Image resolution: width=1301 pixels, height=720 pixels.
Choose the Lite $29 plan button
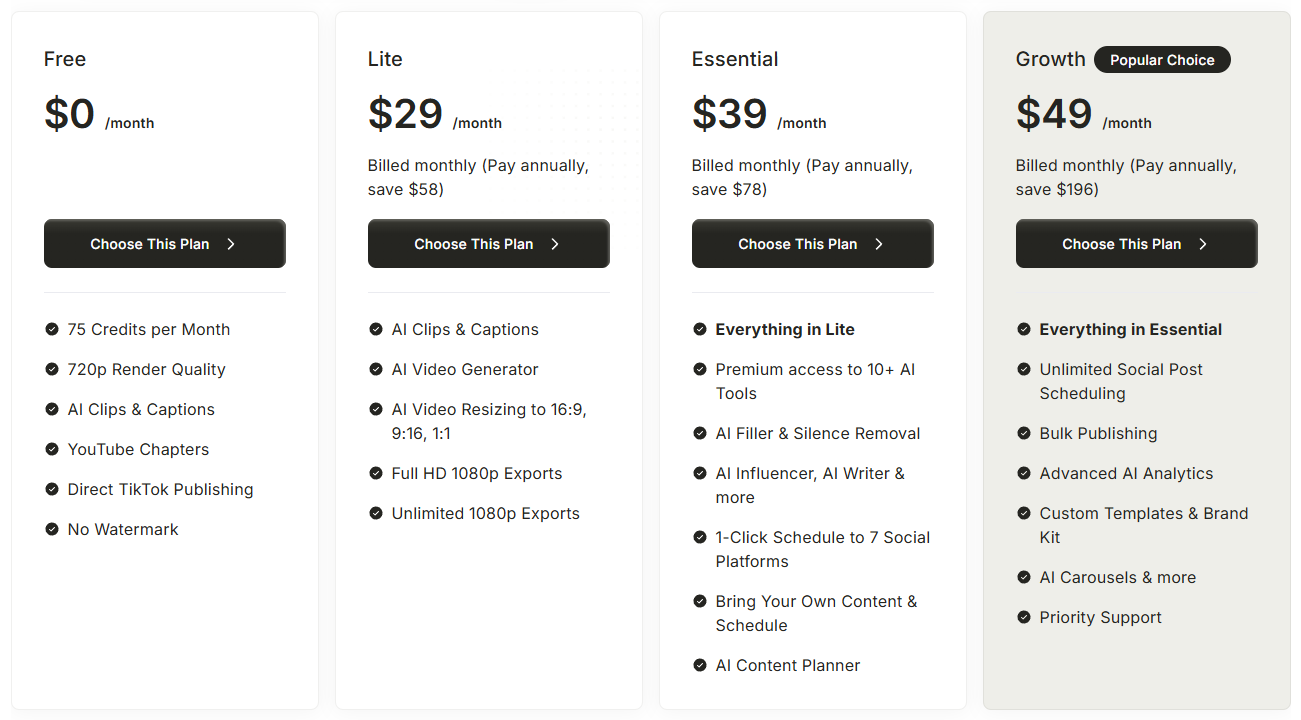tap(489, 244)
